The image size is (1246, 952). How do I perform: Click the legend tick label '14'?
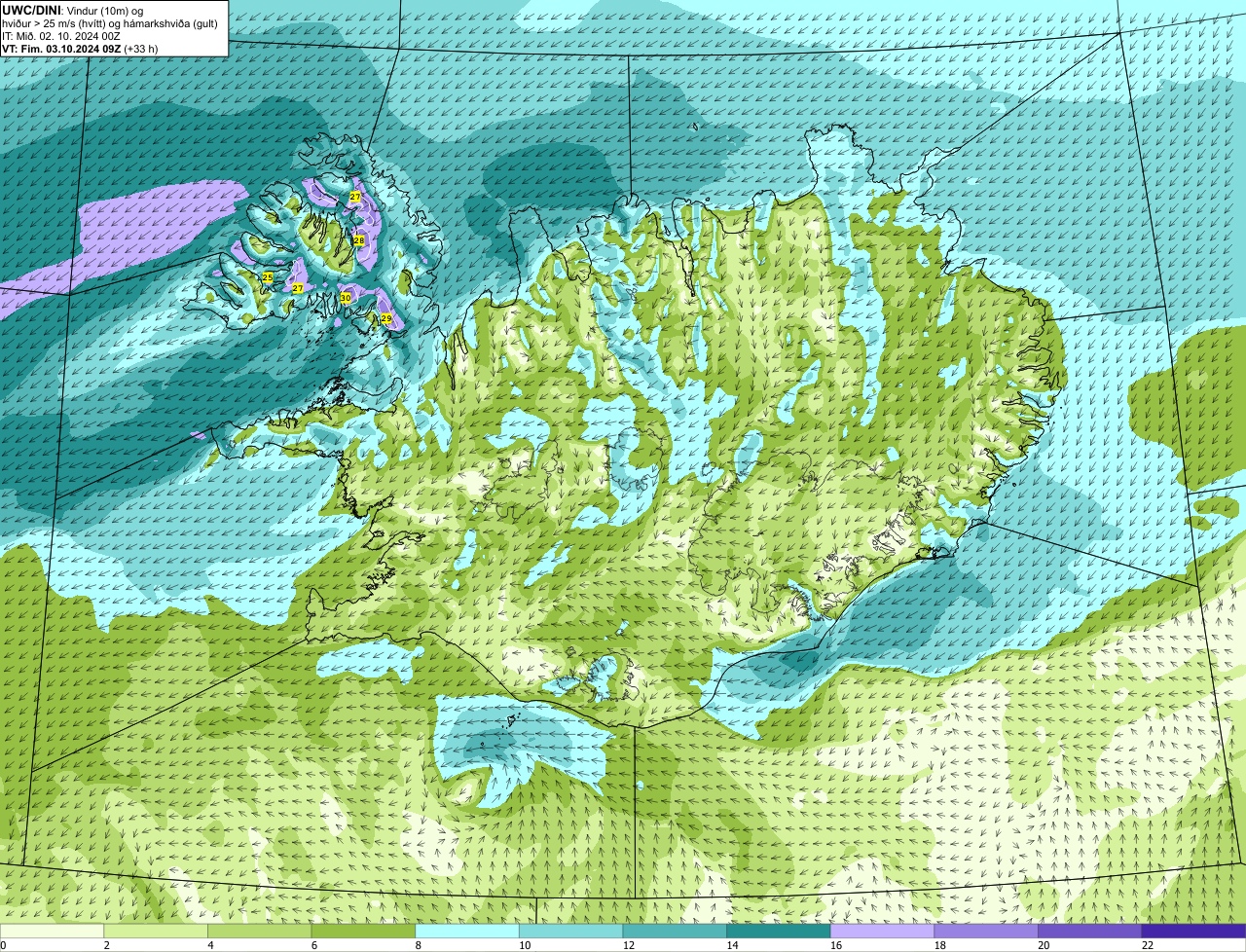732,945
